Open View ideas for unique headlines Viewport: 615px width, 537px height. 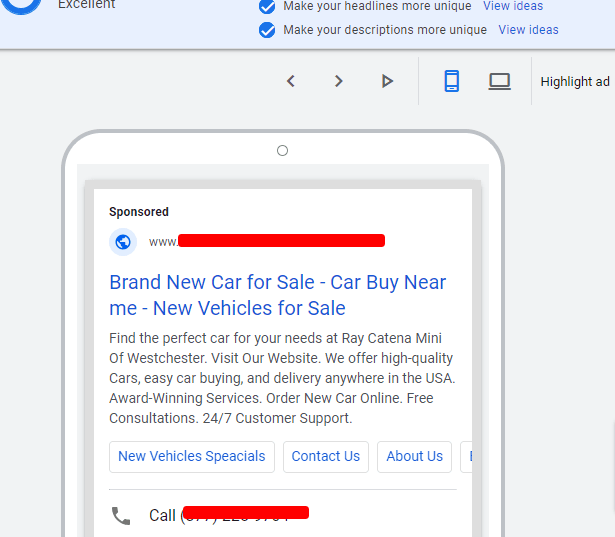click(513, 6)
